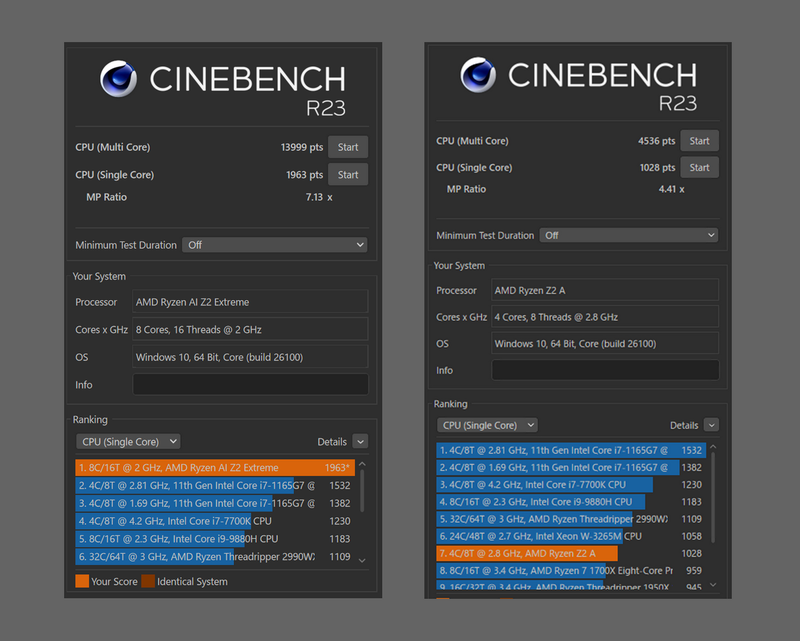Start Multi Core test beside 13999 pts
This screenshot has height=641, width=800.
347,147
